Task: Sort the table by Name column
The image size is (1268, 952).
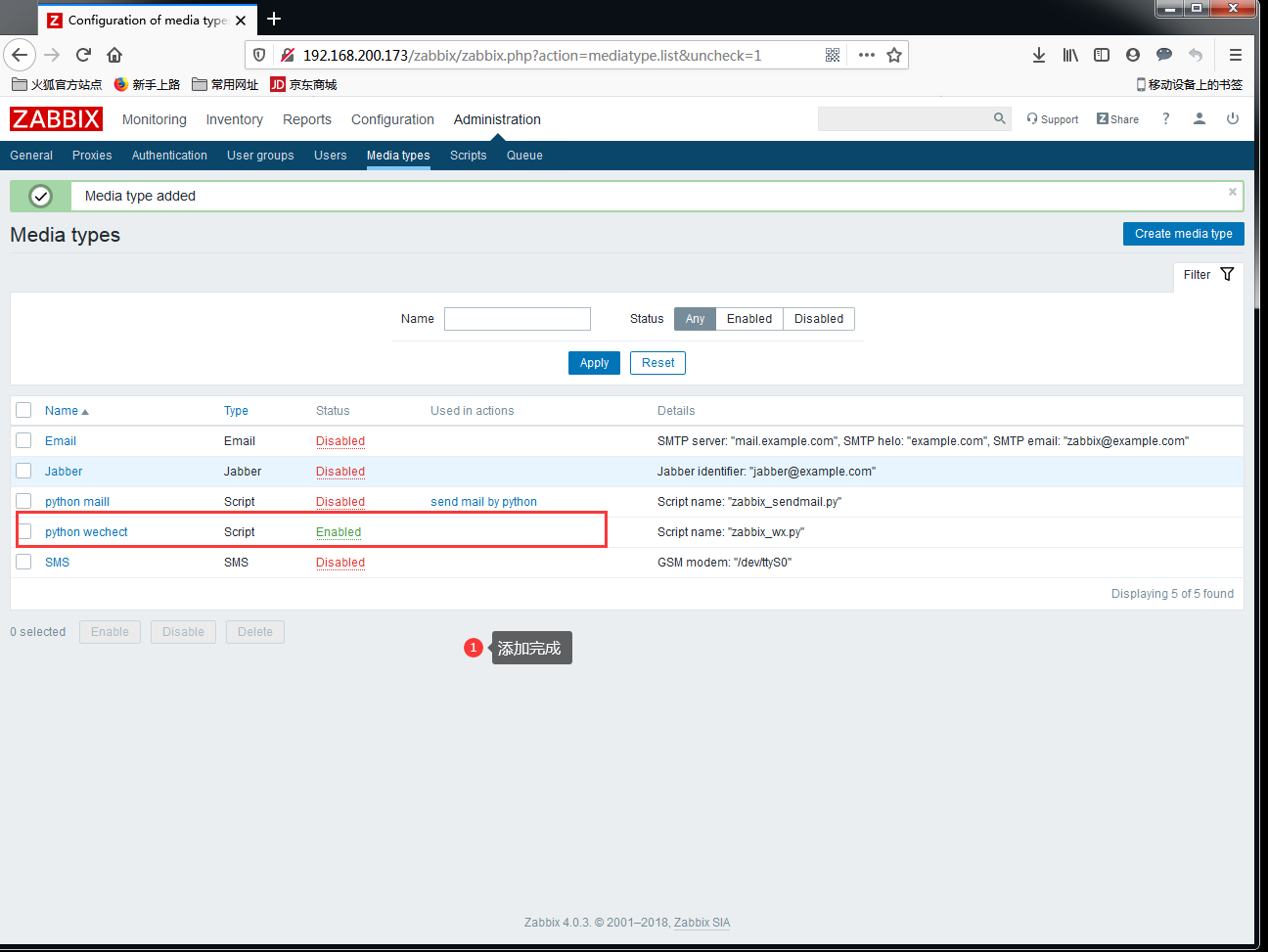Action: pos(67,411)
